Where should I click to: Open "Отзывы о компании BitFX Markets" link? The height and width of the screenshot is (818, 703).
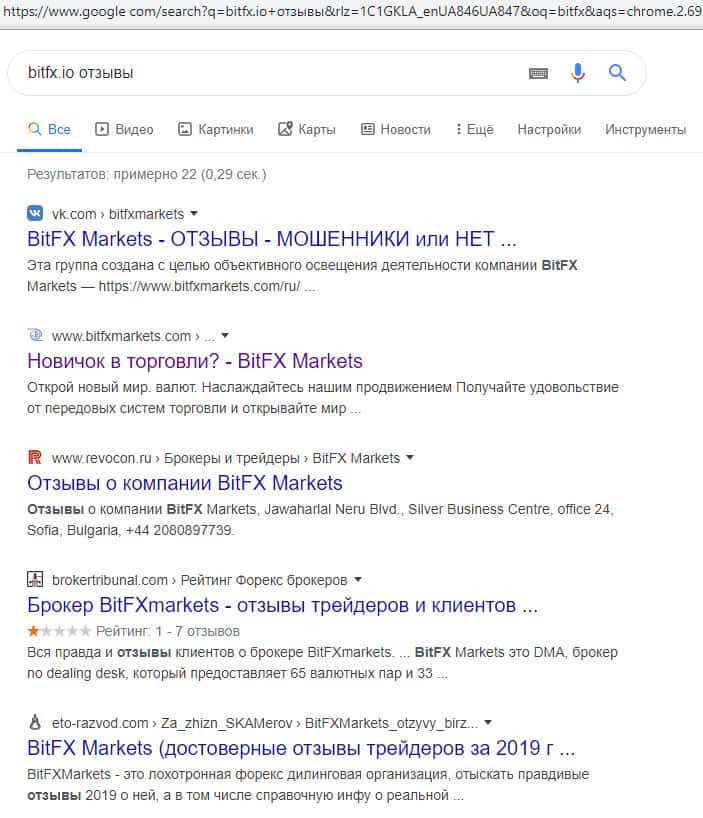tap(185, 483)
